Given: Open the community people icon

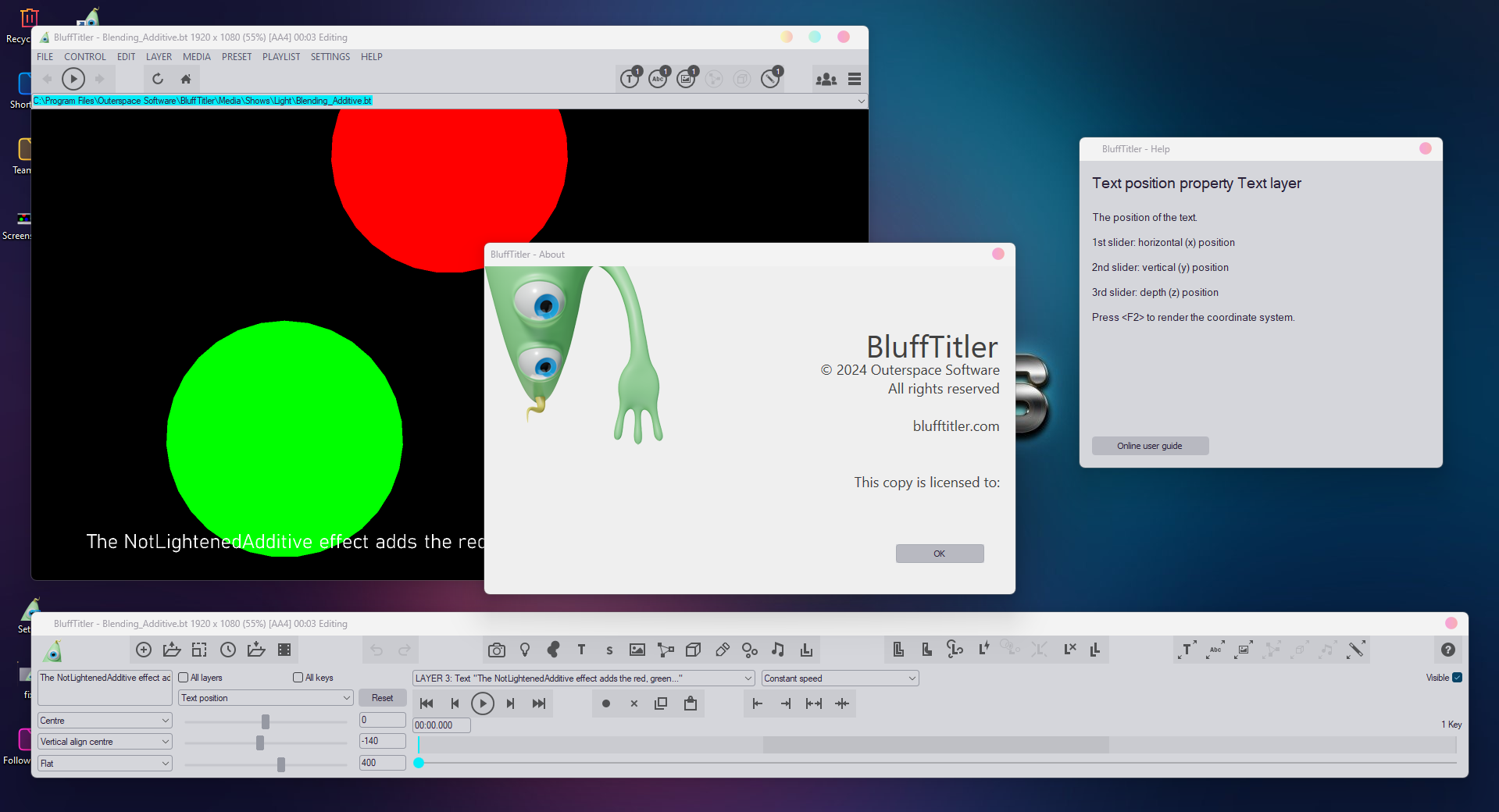Looking at the screenshot, I should [x=826, y=79].
